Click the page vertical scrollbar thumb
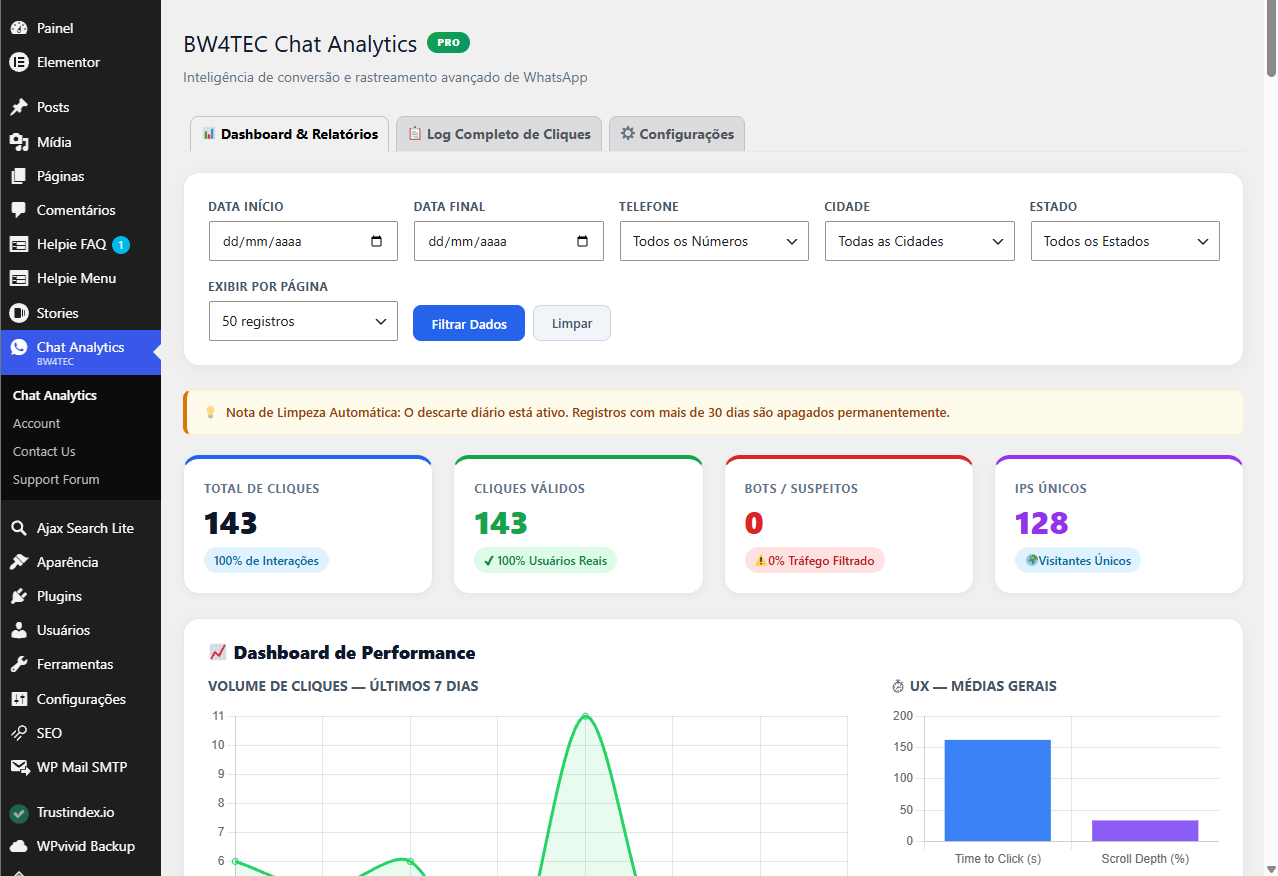 1271,40
